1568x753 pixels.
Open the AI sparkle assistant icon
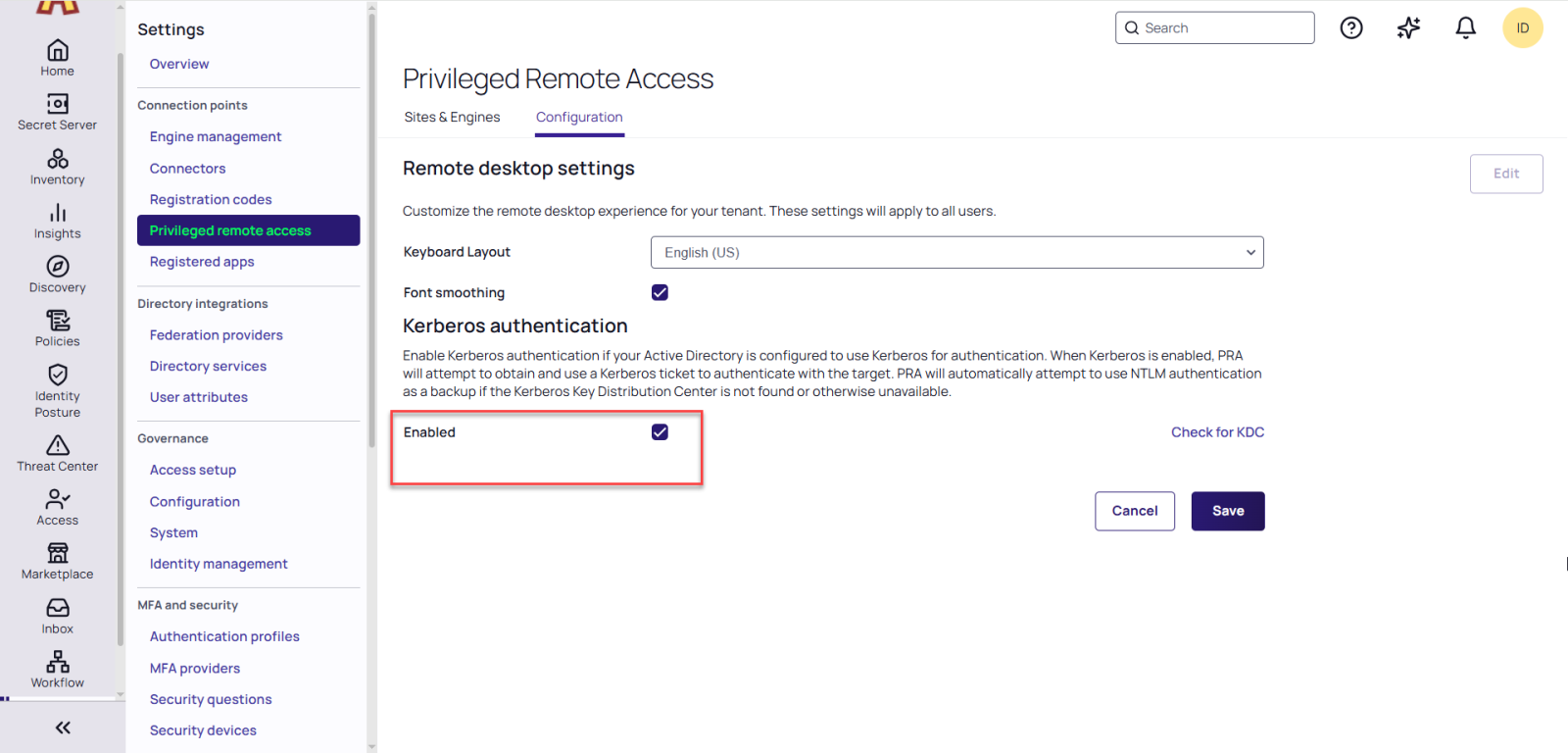pyautogui.click(x=1408, y=28)
